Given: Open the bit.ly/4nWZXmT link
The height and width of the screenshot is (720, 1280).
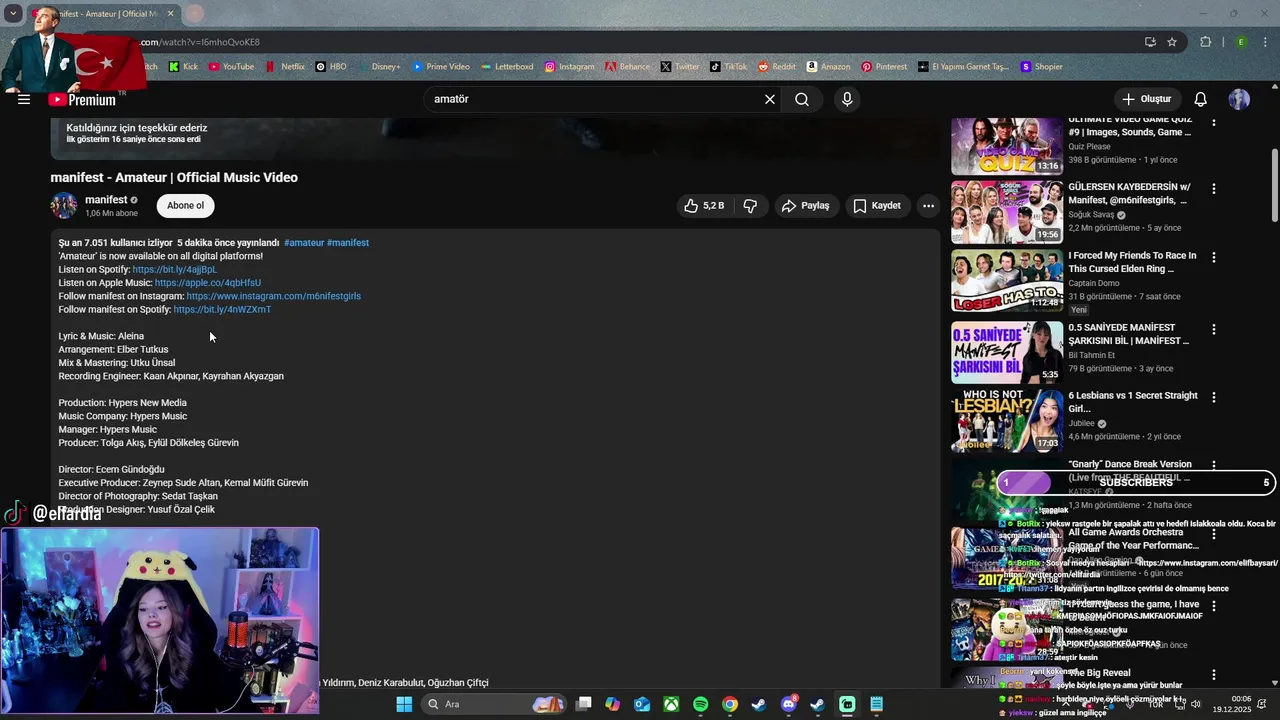Looking at the screenshot, I should coord(222,310).
